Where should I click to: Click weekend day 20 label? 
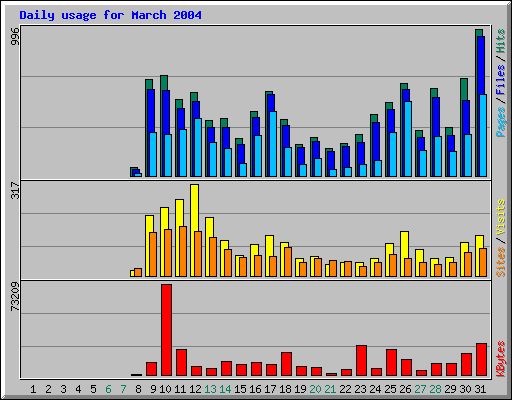(x=315, y=389)
